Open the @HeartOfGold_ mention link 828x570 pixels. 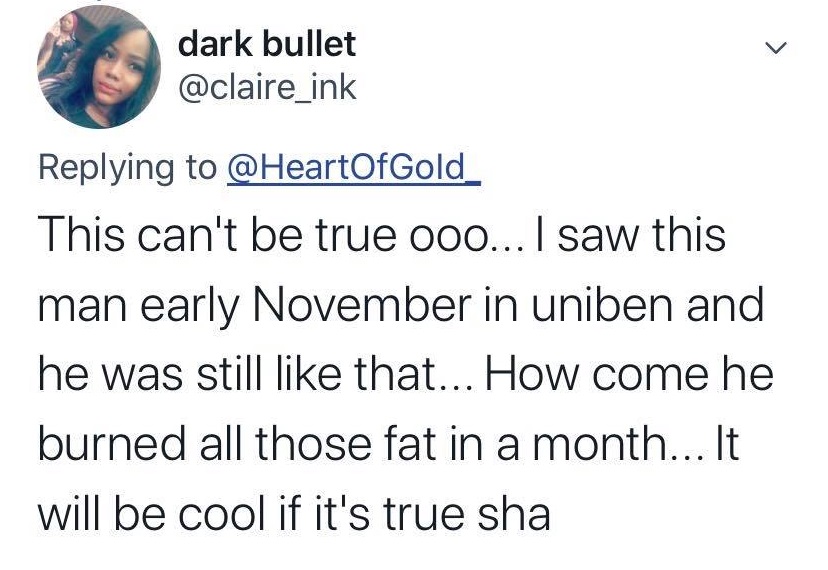(x=355, y=166)
